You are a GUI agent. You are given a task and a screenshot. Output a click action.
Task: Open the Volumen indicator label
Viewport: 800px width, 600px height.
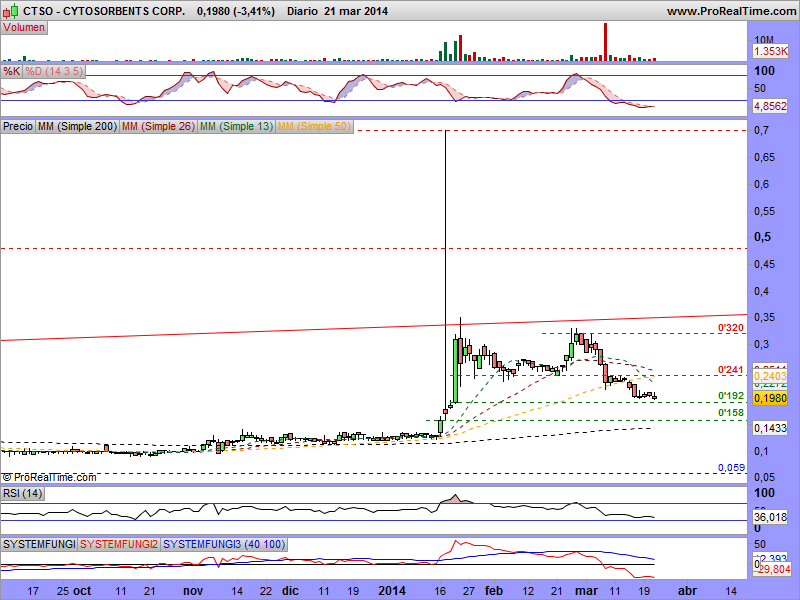click(x=24, y=28)
